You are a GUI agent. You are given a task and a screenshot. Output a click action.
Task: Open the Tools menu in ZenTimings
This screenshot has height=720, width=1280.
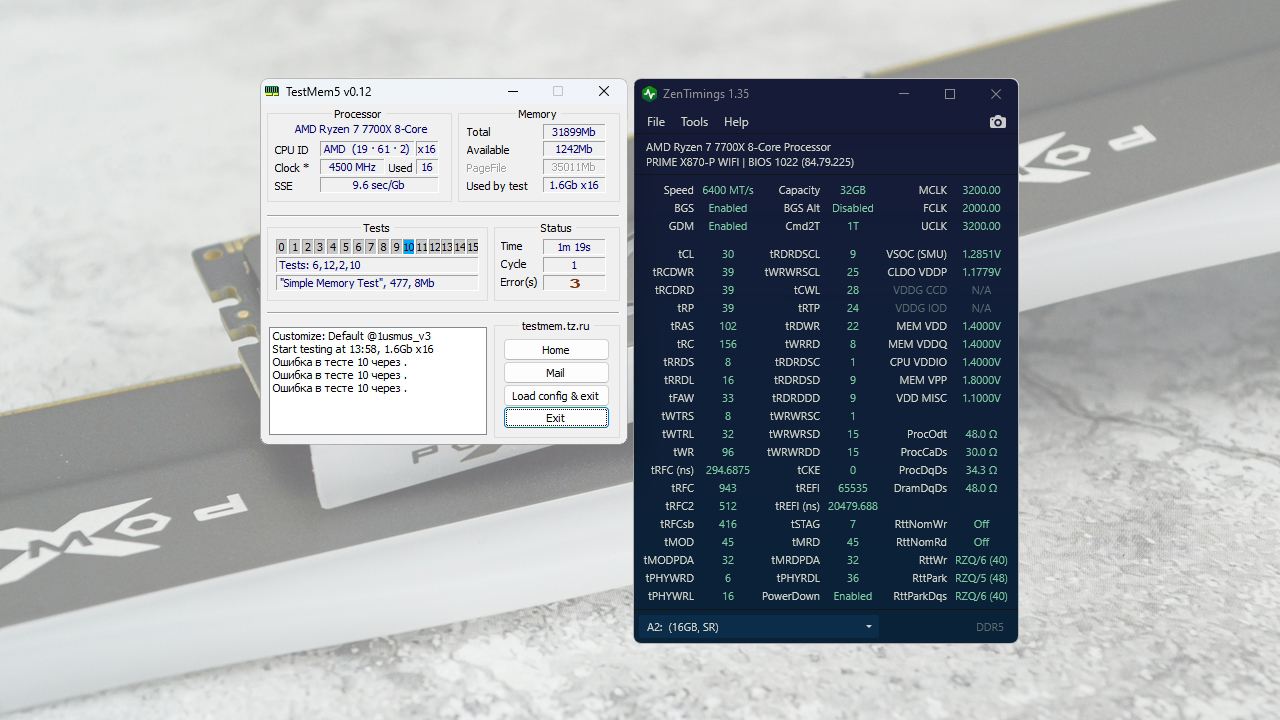coord(694,122)
